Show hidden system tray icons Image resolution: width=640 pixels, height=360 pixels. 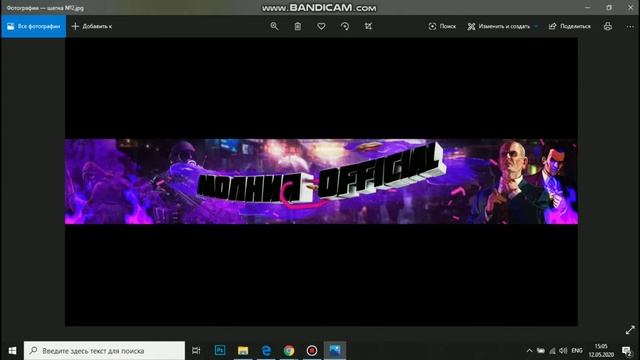[529, 351]
